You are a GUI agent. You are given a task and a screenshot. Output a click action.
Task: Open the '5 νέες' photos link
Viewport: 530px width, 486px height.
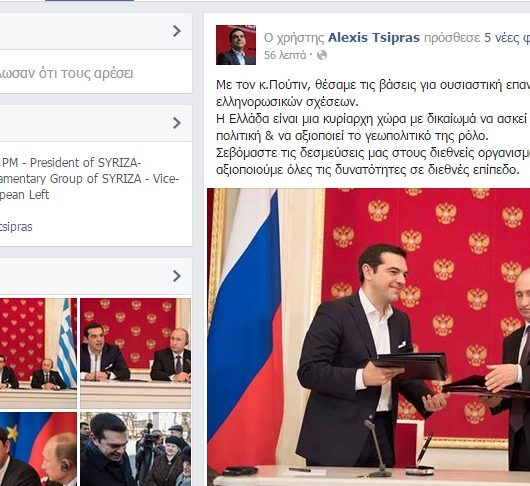point(507,38)
